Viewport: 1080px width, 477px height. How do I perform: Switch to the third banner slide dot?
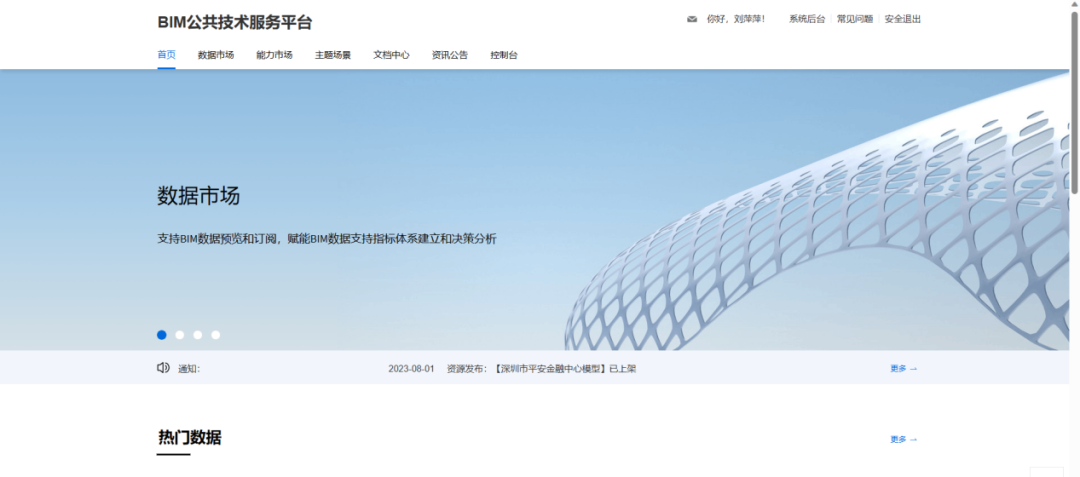click(198, 335)
